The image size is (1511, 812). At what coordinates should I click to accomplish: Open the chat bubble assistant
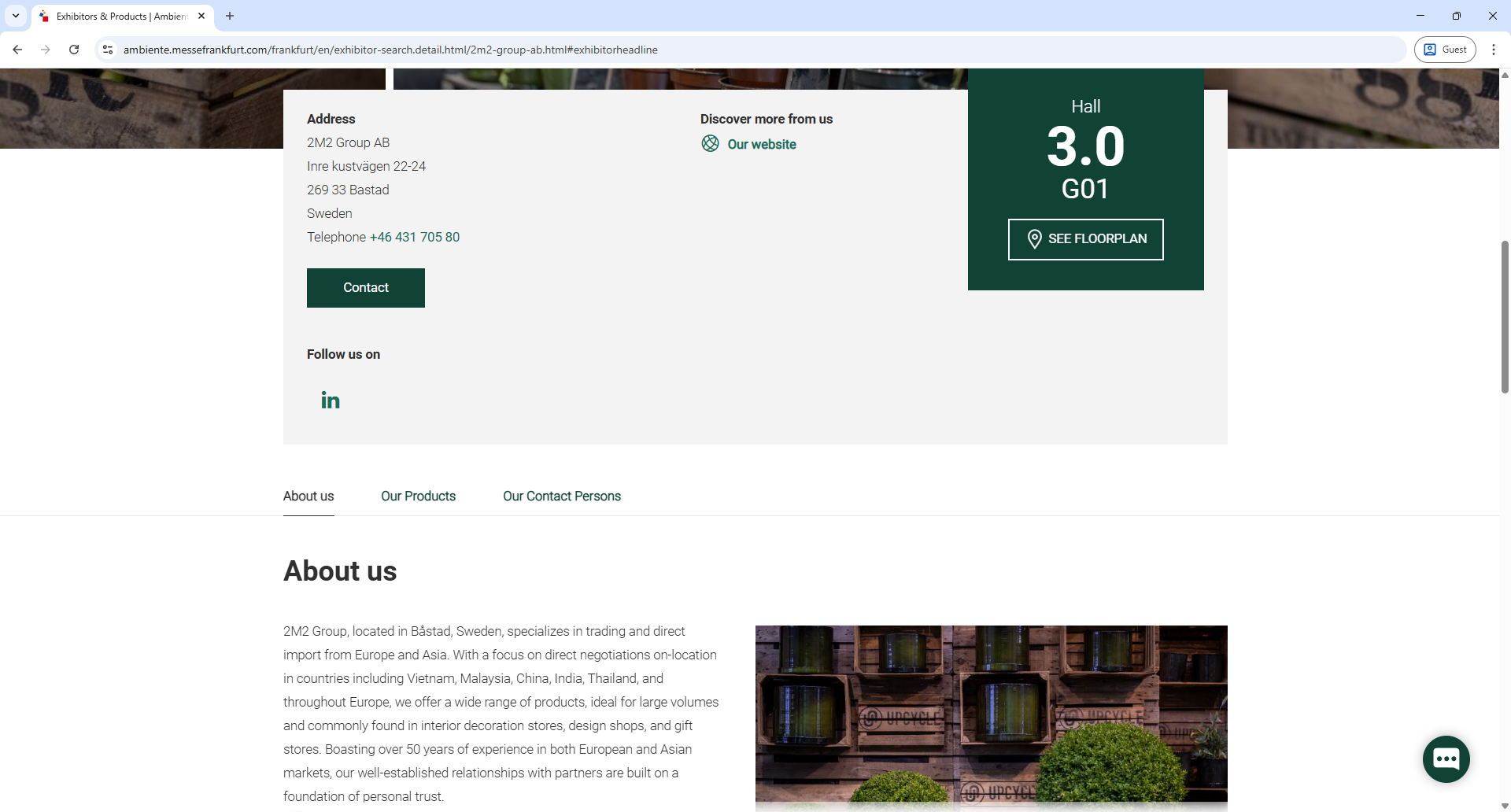[1446, 758]
